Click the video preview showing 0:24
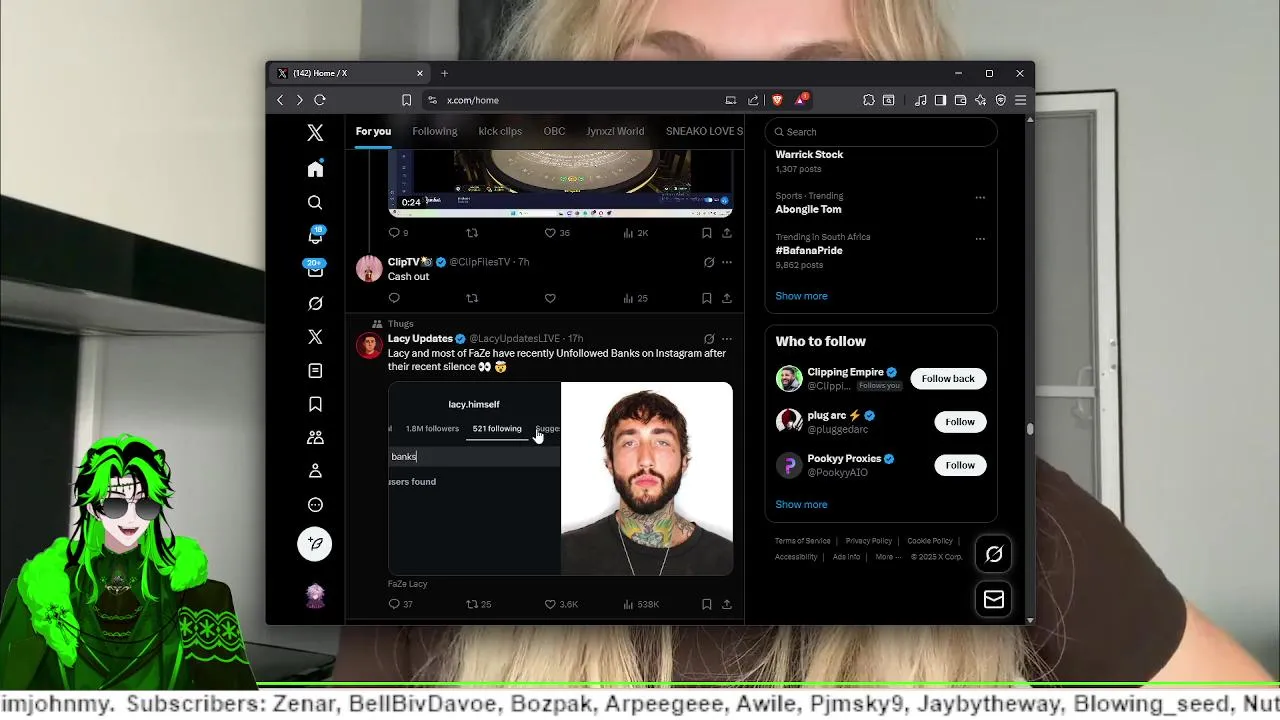This screenshot has height=720, width=1280. (560, 183)
